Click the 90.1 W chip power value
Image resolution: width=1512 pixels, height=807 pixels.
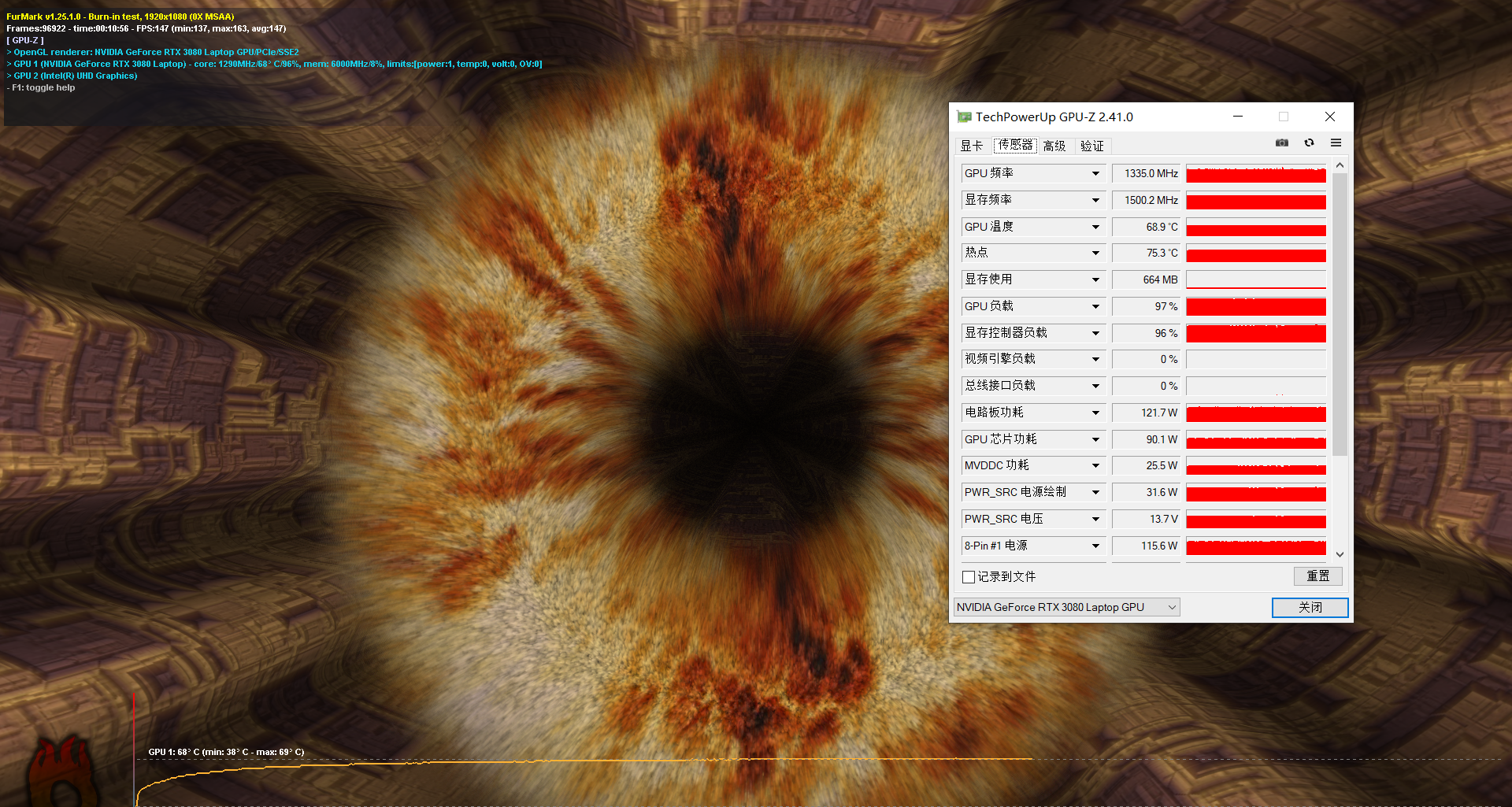[x=1146, y=439]
